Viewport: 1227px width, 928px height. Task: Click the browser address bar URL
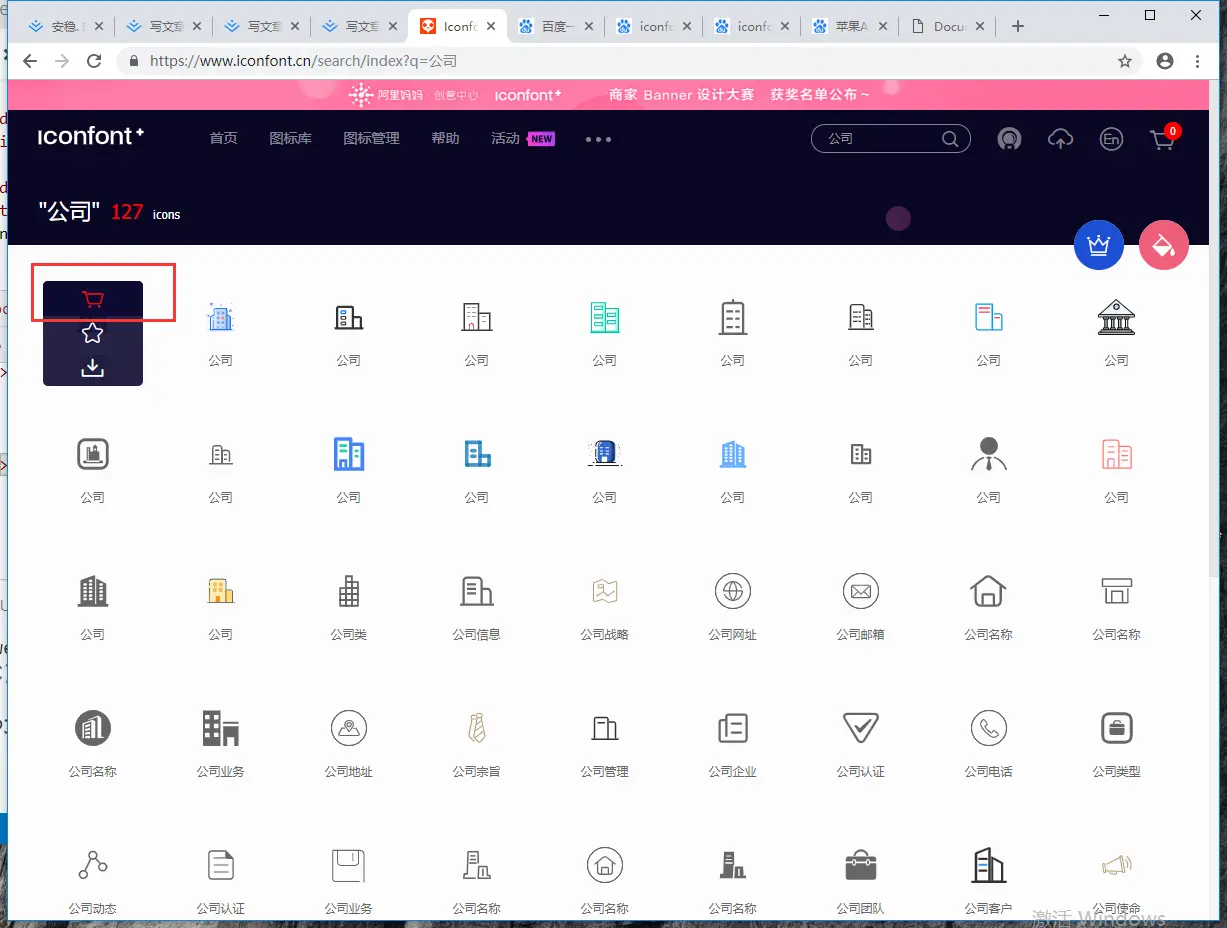(x=303, y=61)
